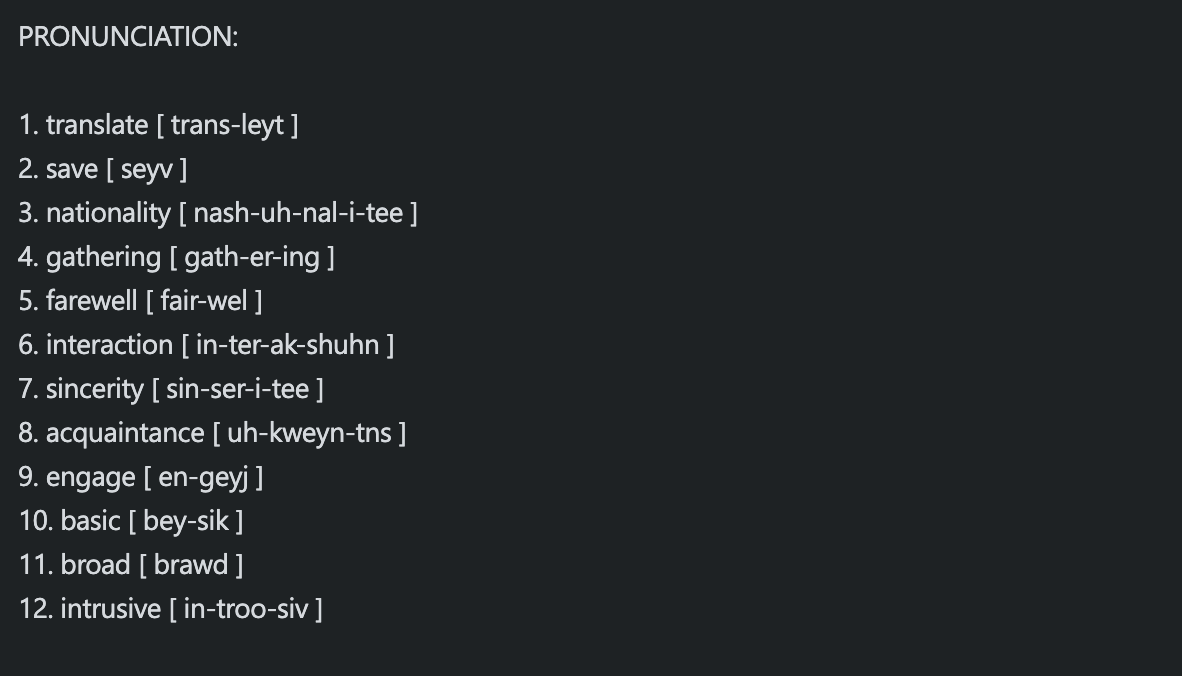This screenshot has height=676, width=1182.
Task: Click the word intrusive in line 12
Action: (x=110, y=609)
